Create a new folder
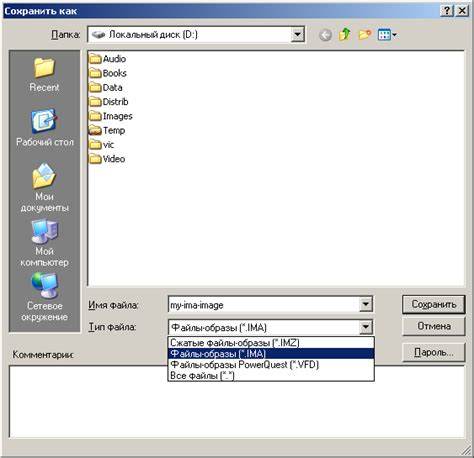The width and height of the screenshot is (474, 458). coord(365,34)
